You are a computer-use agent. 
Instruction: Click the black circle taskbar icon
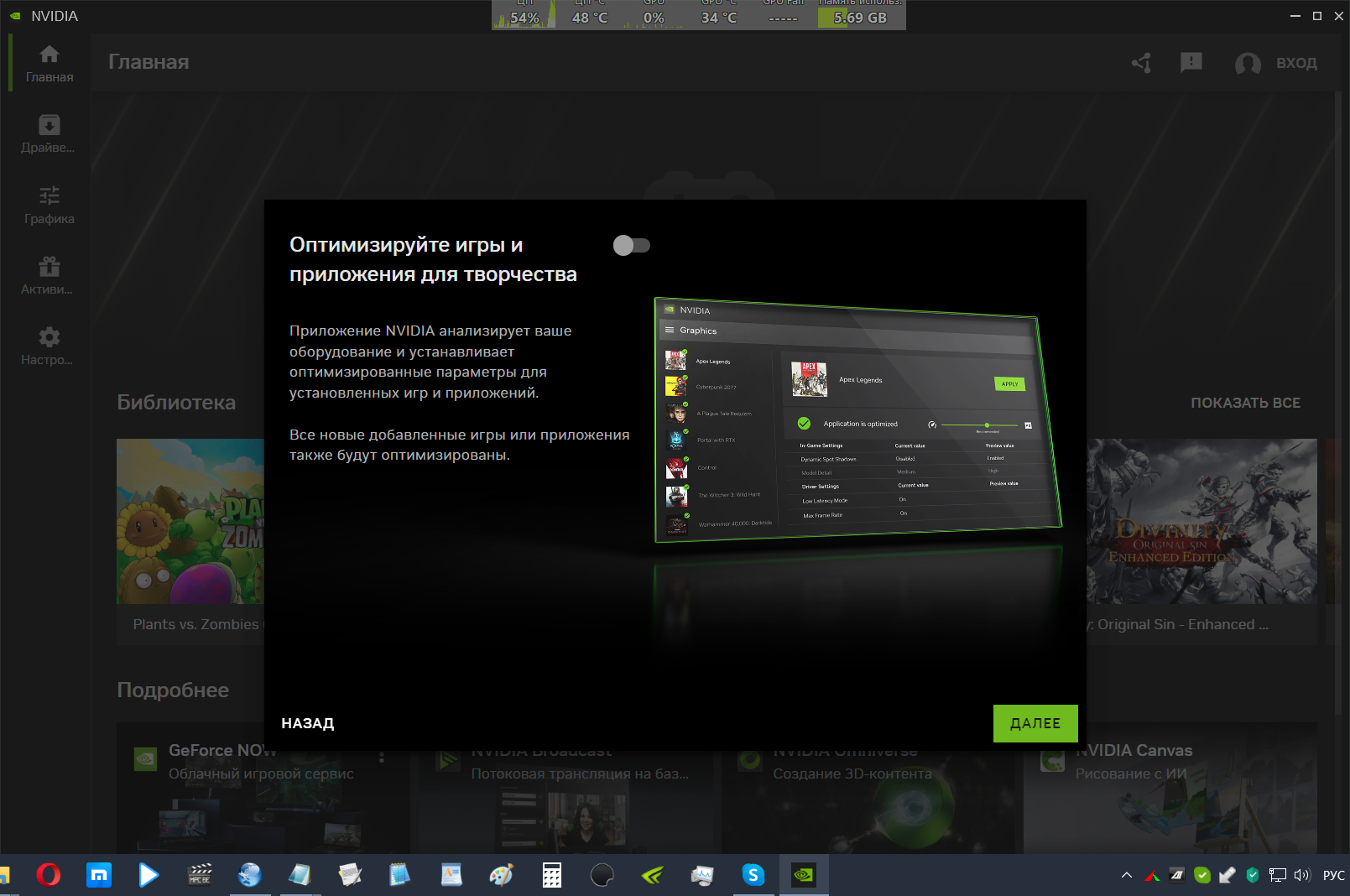pyautogui.click(x=602, y=875)
